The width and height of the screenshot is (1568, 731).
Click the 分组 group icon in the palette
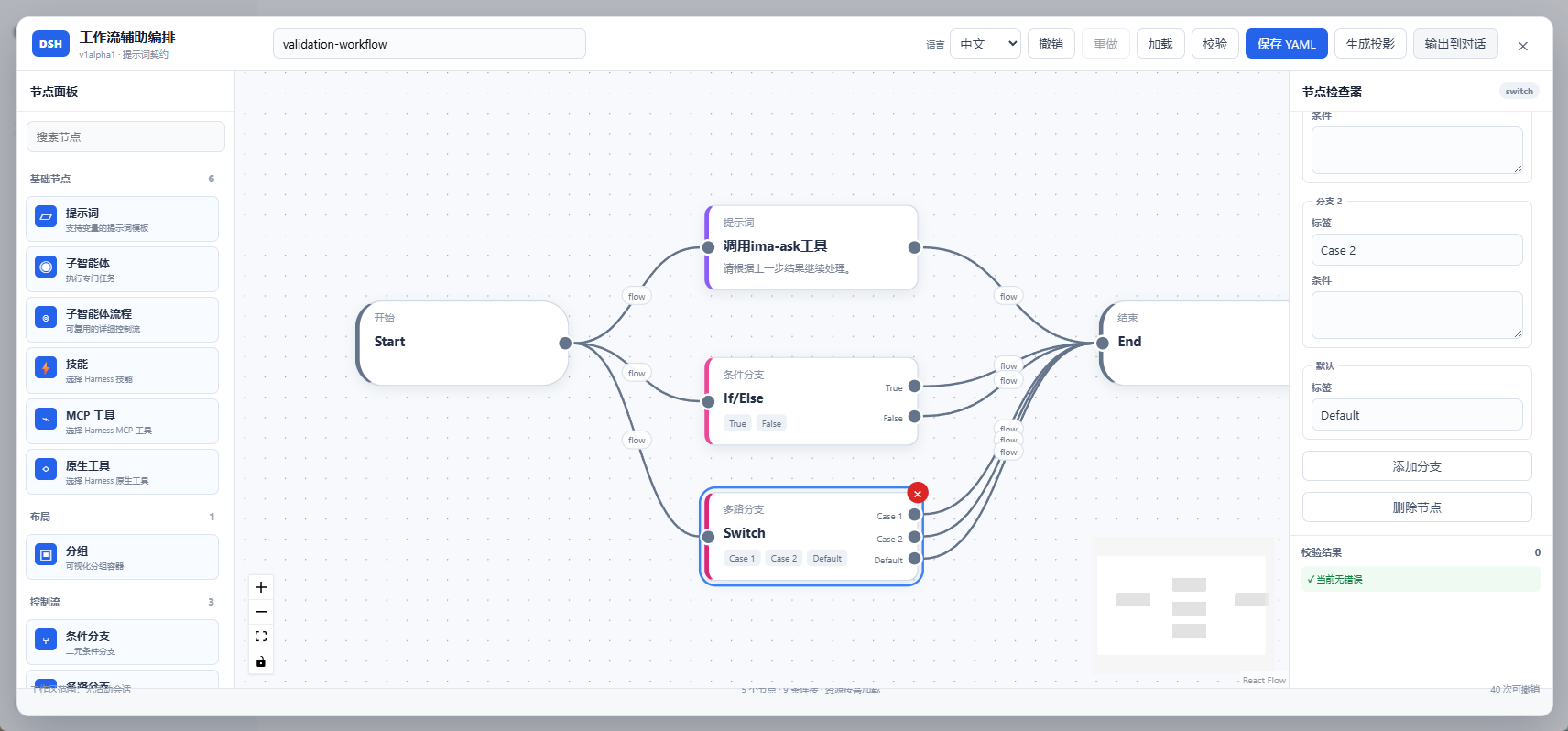[46, 555]
